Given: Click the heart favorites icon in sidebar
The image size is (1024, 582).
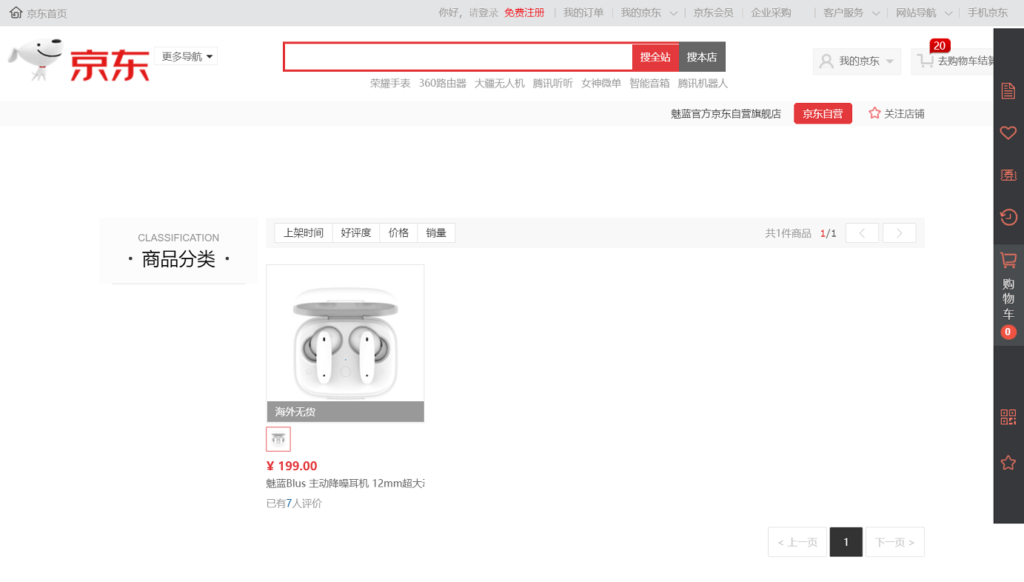Looking at the screenshot, I should pos(1008,133).
